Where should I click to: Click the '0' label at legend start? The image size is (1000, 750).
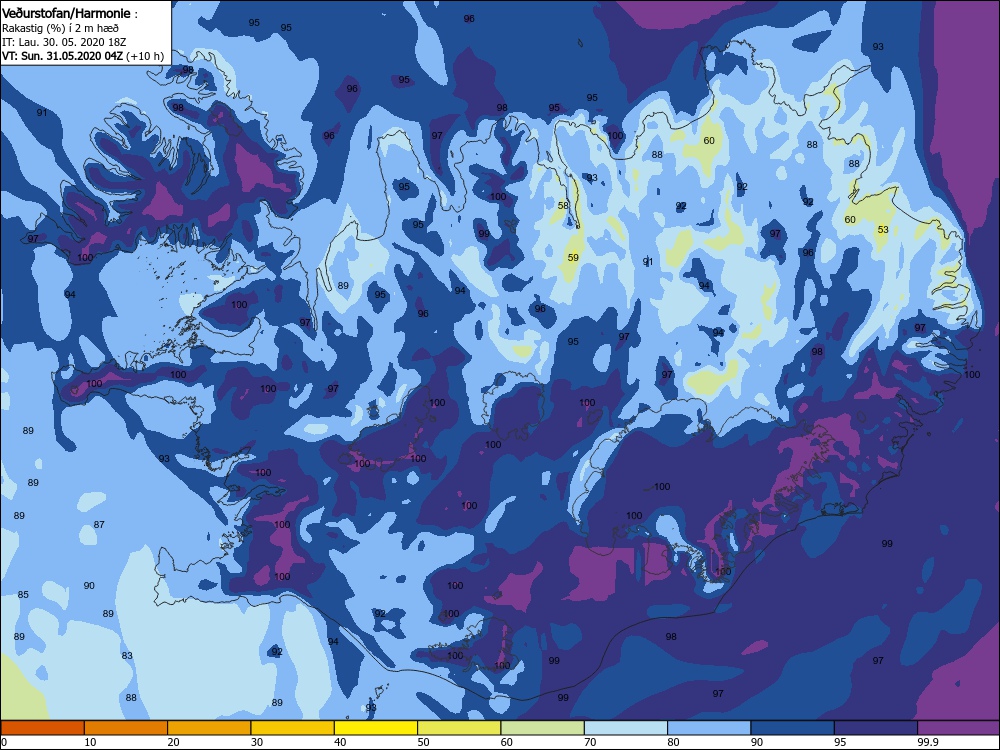point(4,742)
